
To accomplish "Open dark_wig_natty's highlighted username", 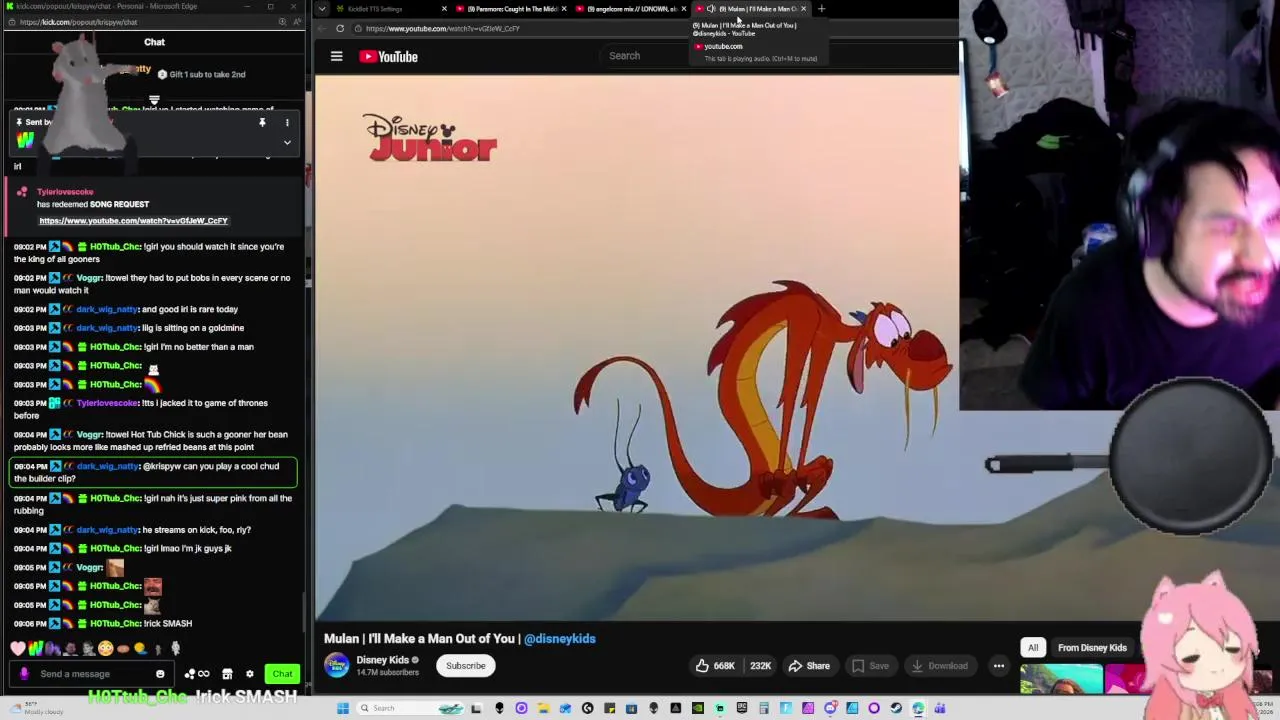I will 107,466.
